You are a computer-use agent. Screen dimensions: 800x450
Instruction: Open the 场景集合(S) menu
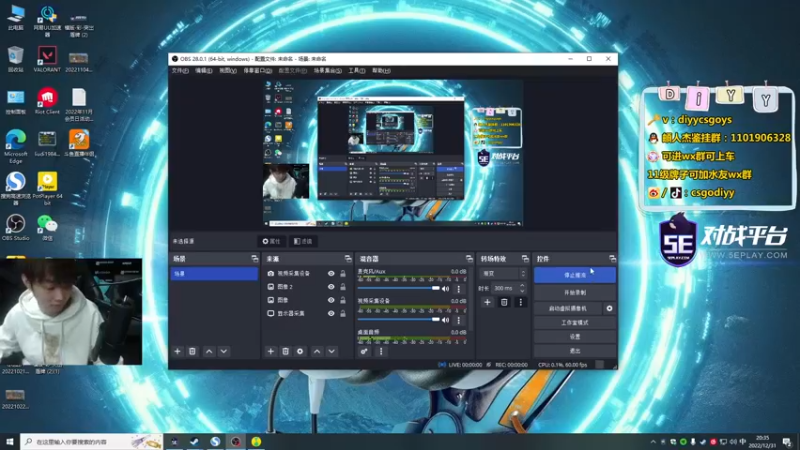point(328,70)
